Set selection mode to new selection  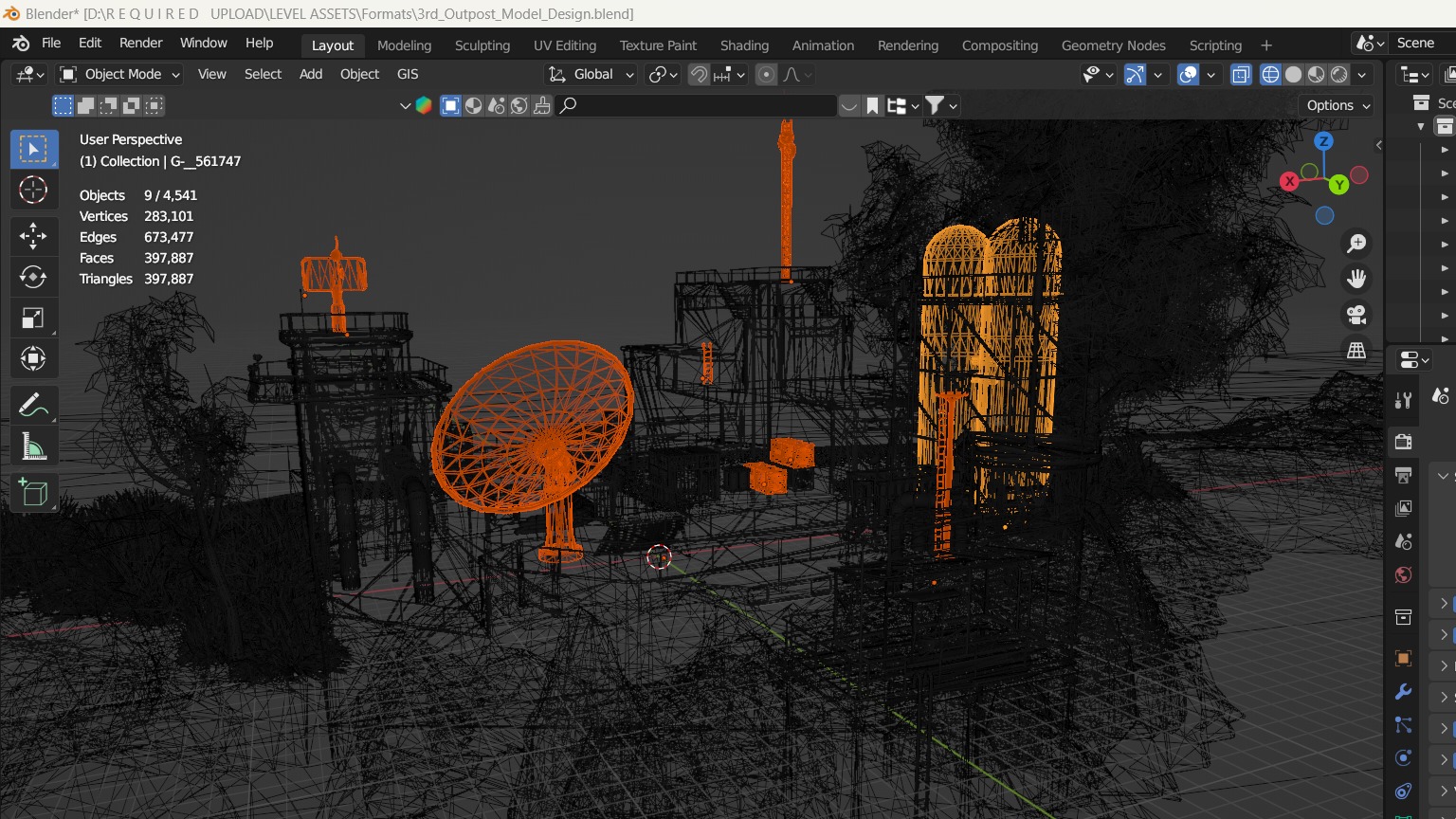pos(63,105)
